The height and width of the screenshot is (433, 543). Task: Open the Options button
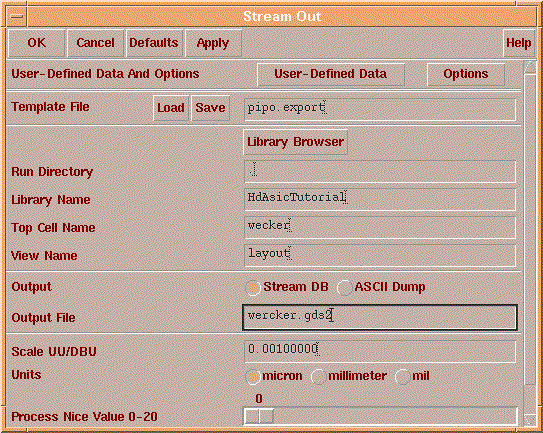465,74
